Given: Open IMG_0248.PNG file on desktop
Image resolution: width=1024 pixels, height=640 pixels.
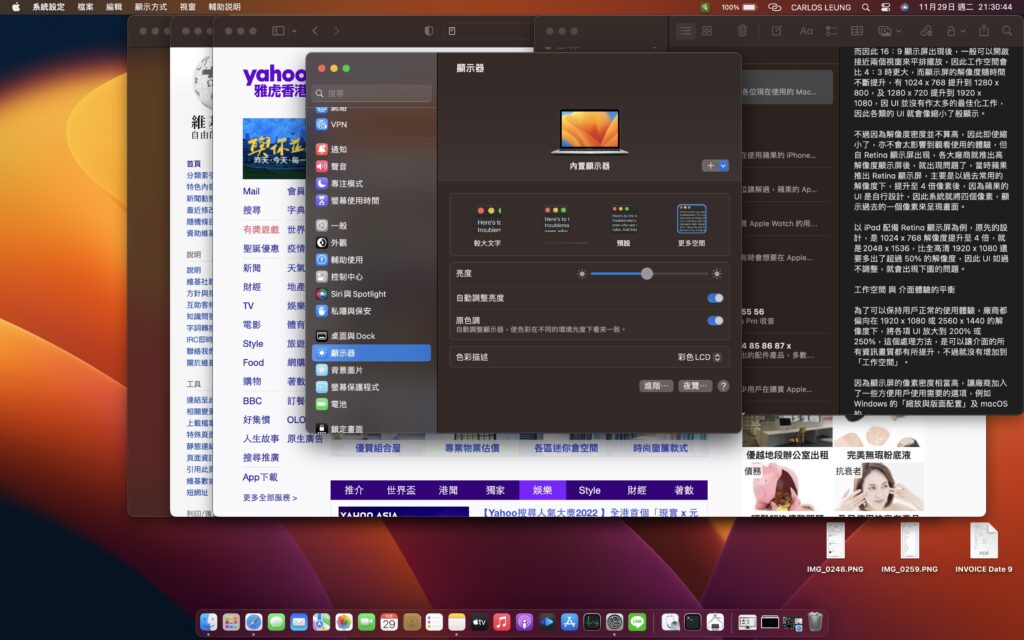Looking at the screenshot, I should 835,547.
